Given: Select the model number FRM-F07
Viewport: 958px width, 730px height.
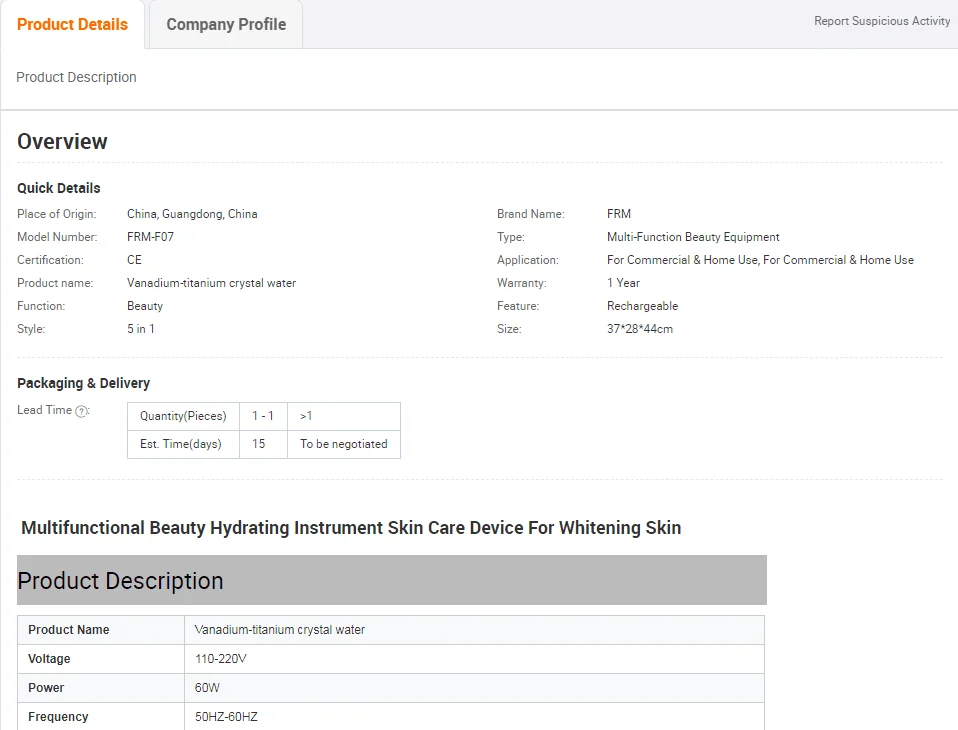Looking at the screenshot, I should [150, 236].
